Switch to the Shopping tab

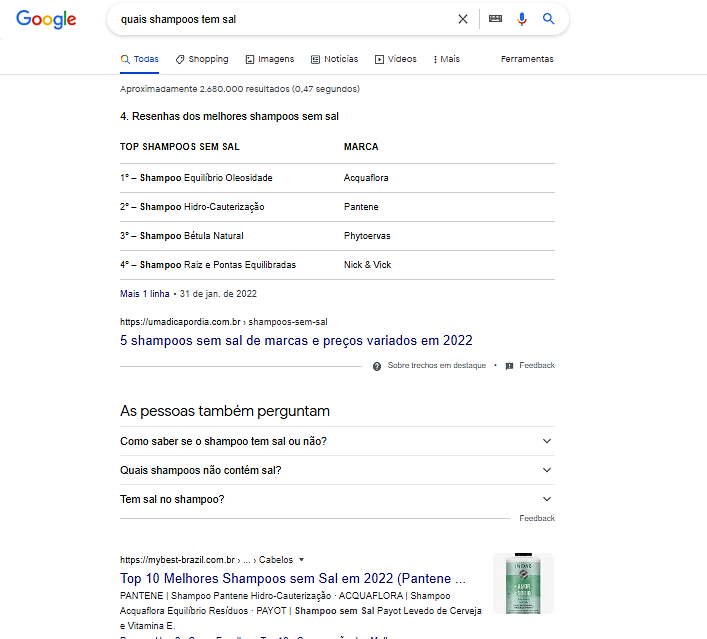[202, 59]
